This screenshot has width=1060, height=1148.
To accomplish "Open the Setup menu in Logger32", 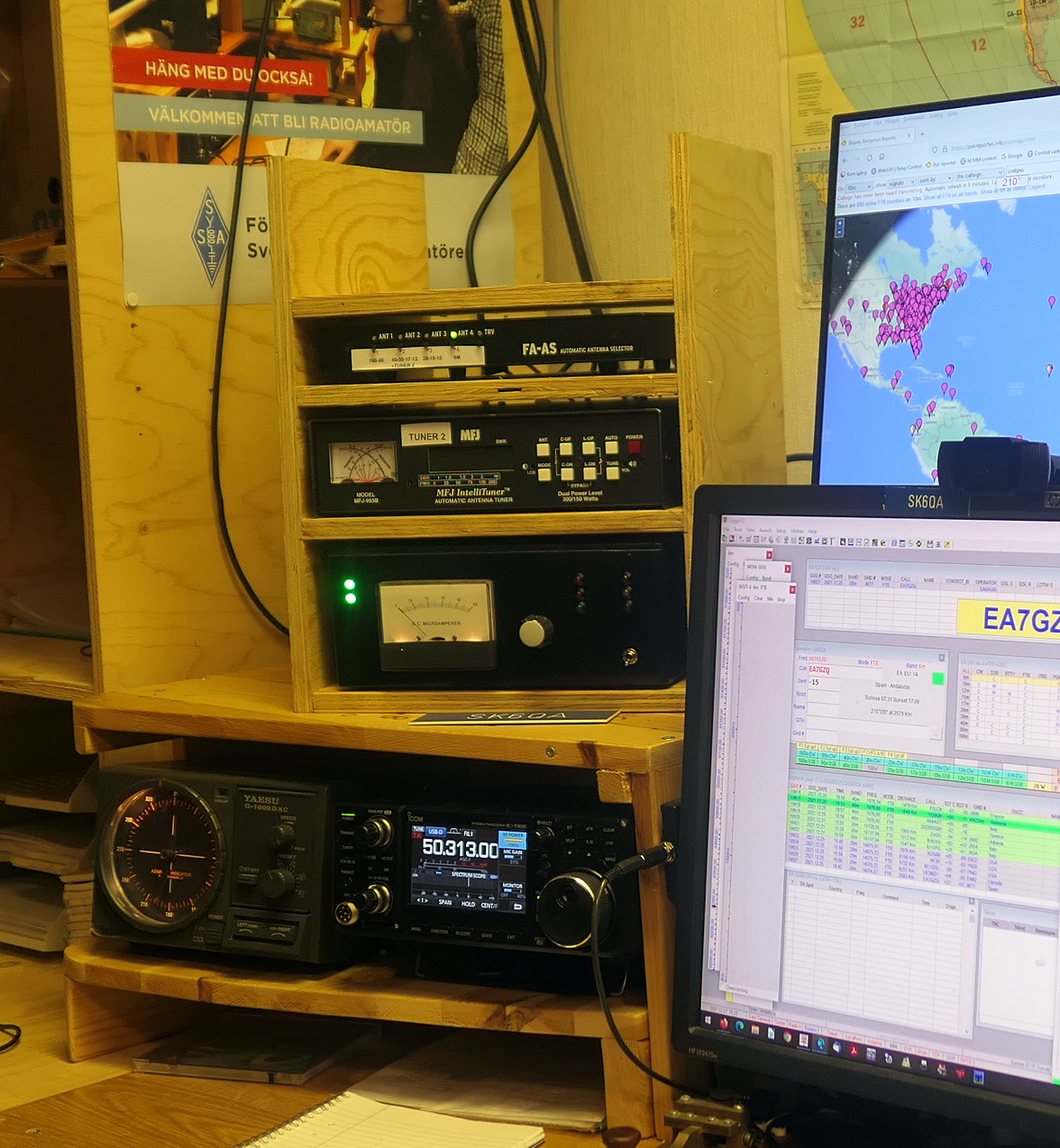I will click(x=781, y=531).
